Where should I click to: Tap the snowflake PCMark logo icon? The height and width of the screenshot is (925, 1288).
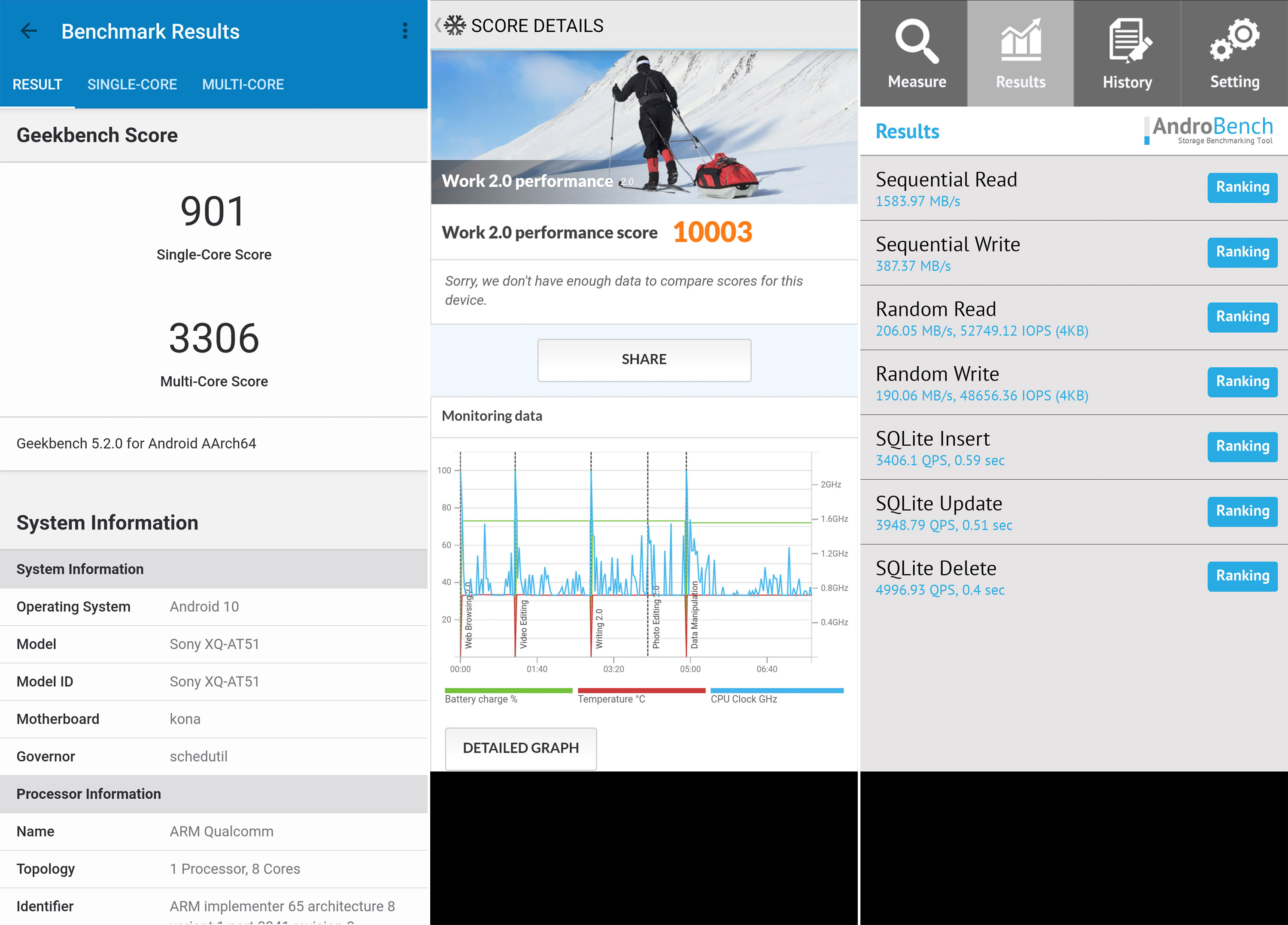pyautogui.click(x=454, y=25)
